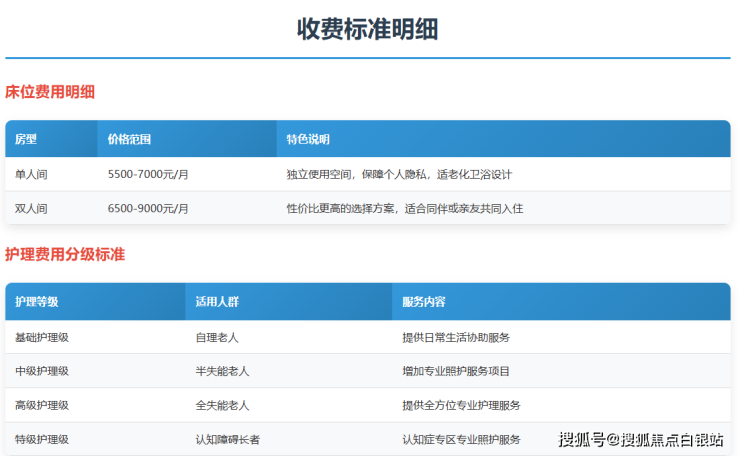The height and width of the screenshot is (456, 740).
Task: Select the 床位费用明细 section heading
Action: click(x=50, y=92)
